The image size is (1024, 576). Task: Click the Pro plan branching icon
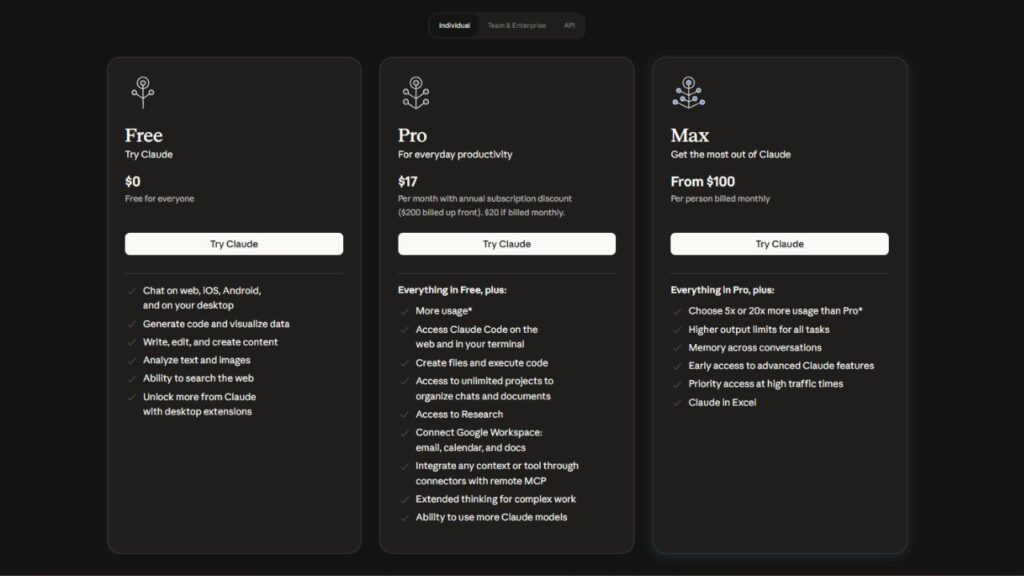click(415, 92)
